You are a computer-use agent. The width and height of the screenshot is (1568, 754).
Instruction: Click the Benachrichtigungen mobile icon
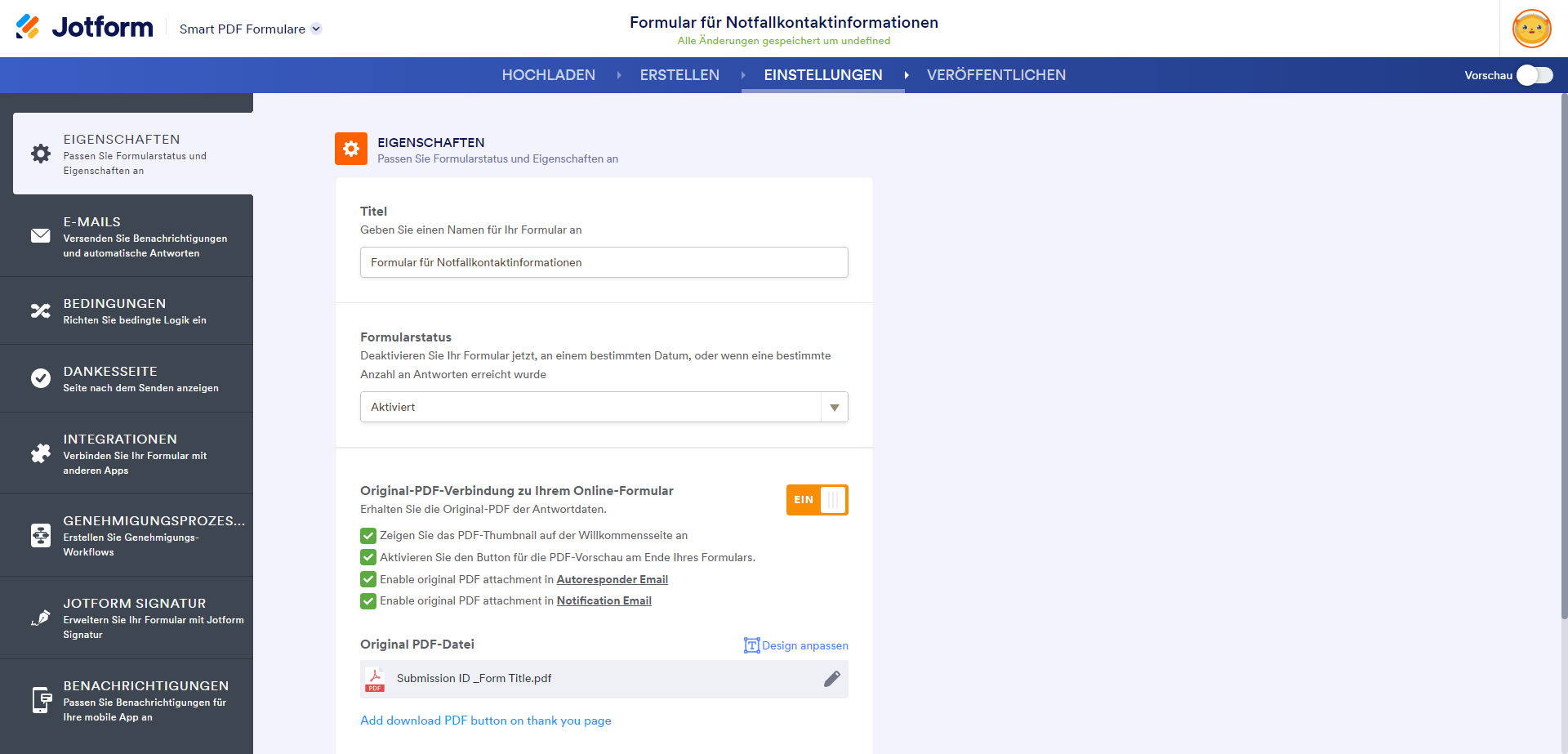point(41,700)
